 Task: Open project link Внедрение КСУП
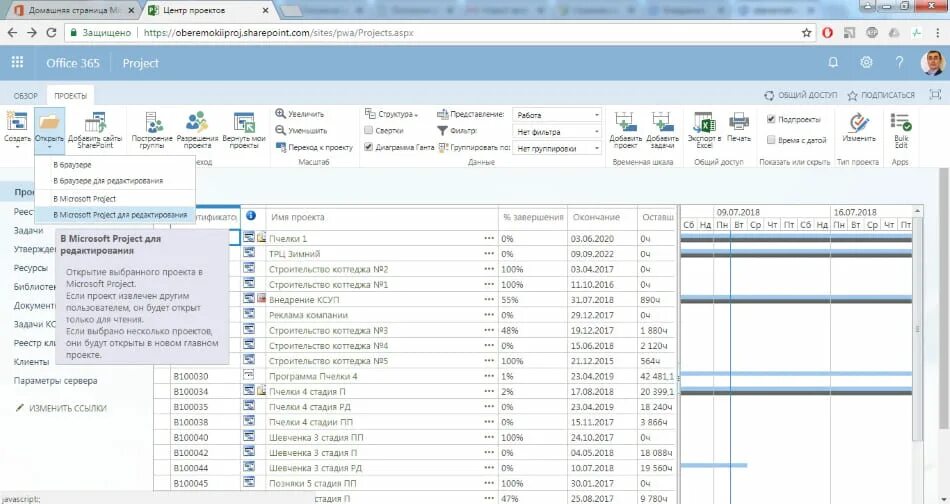pyautogui.click(x=304, y=300)
